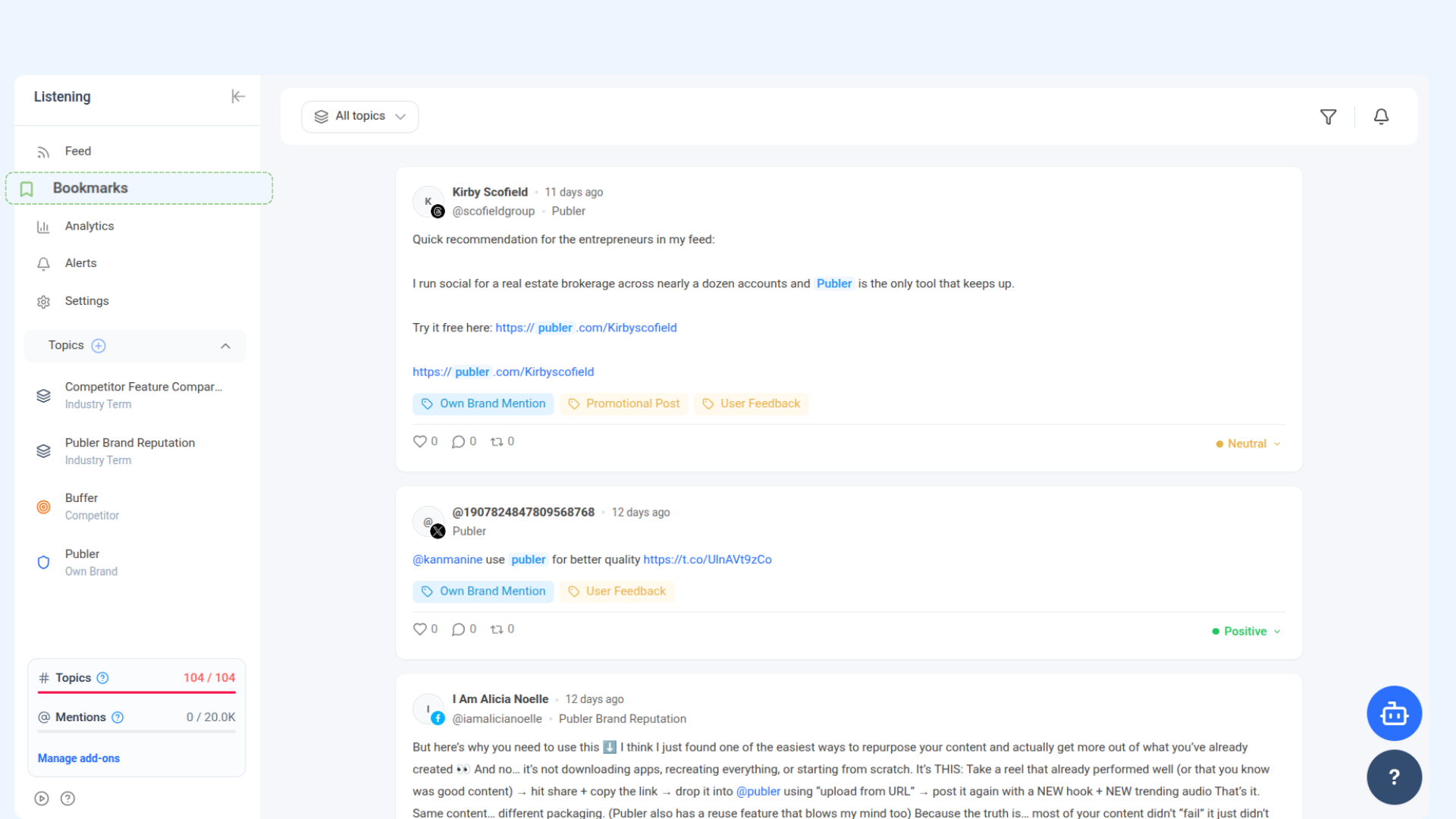
Task: Click the Publer Brand Reputation label on Alicia's post
Action: 623,719
